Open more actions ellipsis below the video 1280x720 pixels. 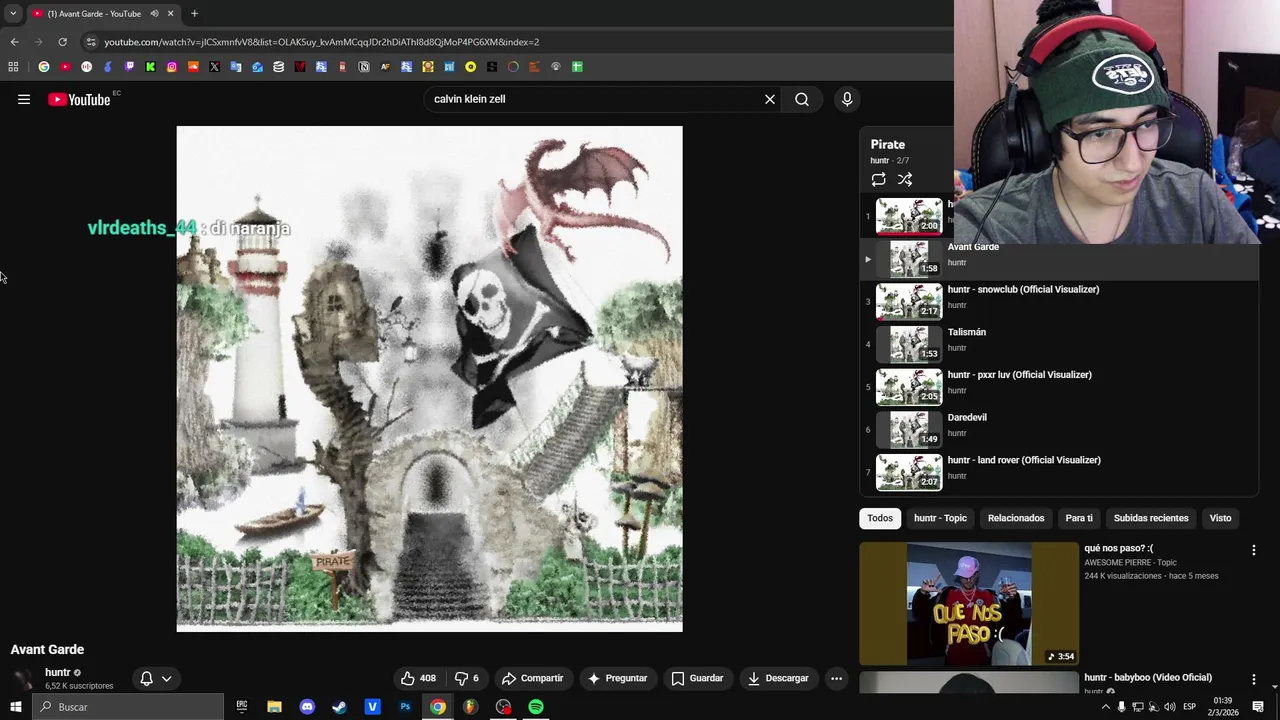836,678
